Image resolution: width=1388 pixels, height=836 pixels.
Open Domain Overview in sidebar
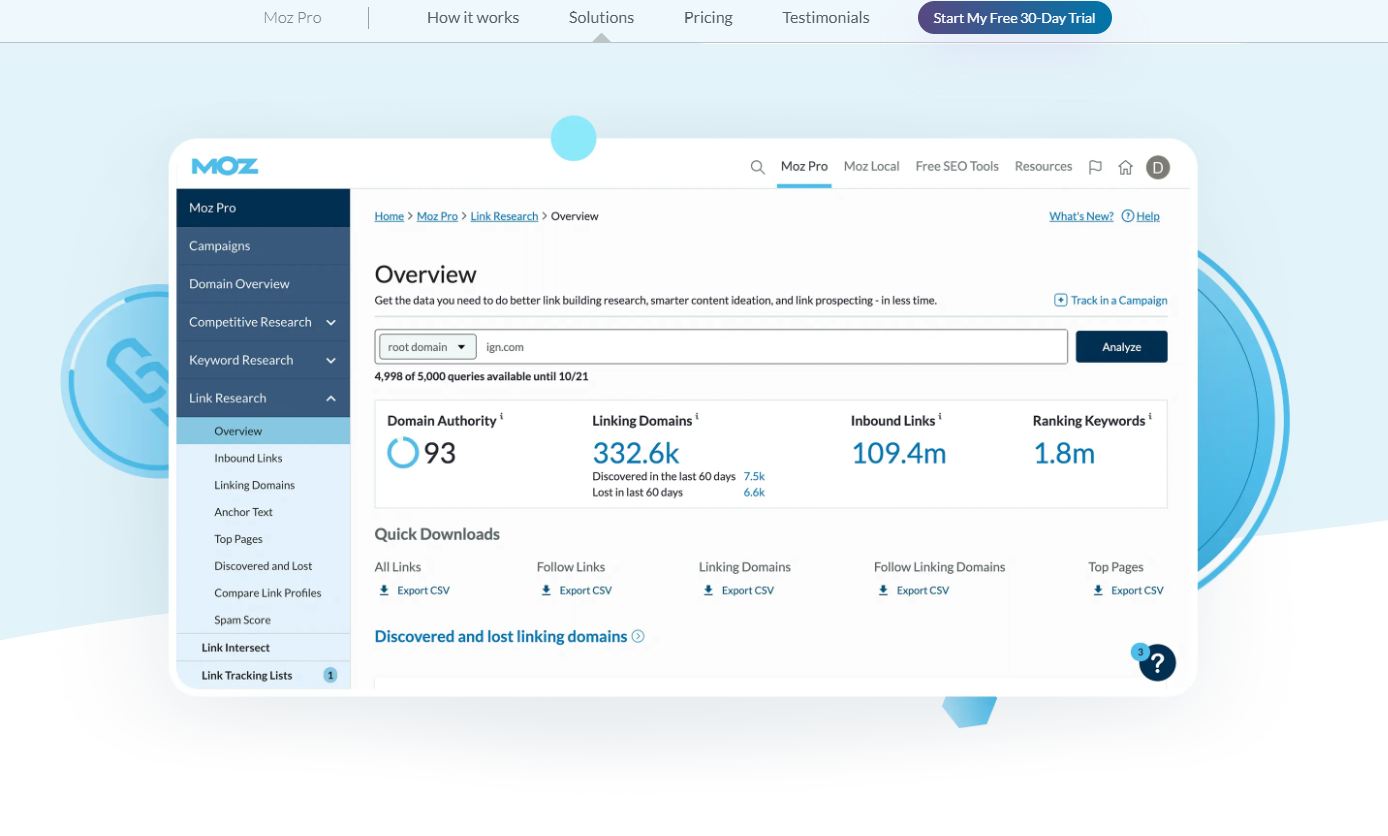[x=263, y=284]
